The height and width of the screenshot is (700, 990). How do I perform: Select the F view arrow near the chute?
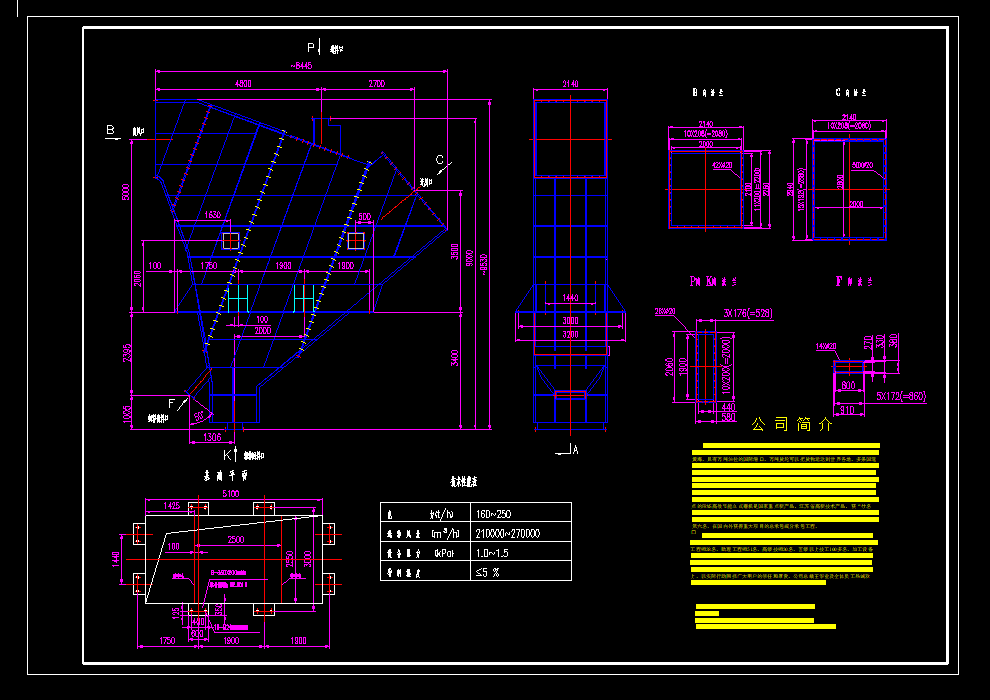(171, 402)
